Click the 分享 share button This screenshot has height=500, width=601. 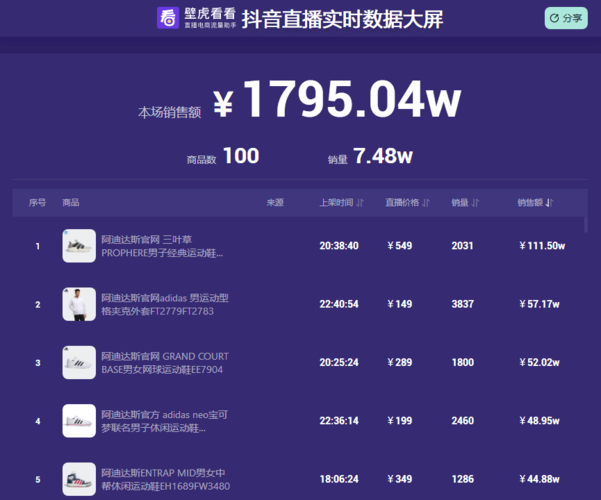pyautogui.click(x=566, y=18)
